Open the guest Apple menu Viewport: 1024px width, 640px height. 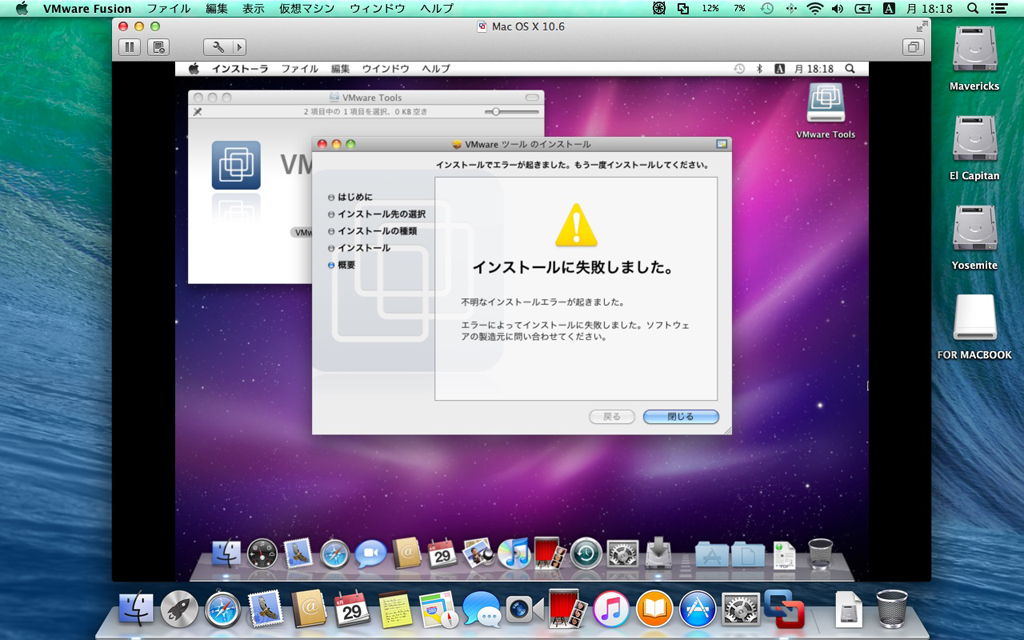[x=193, y=69]
